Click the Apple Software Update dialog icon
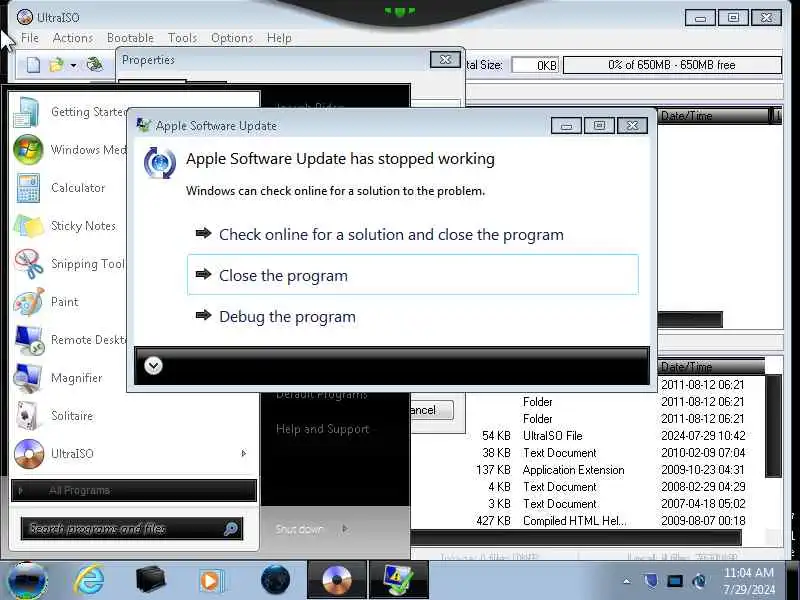Viewport: 800px width, 600px height. click(160, 163)
